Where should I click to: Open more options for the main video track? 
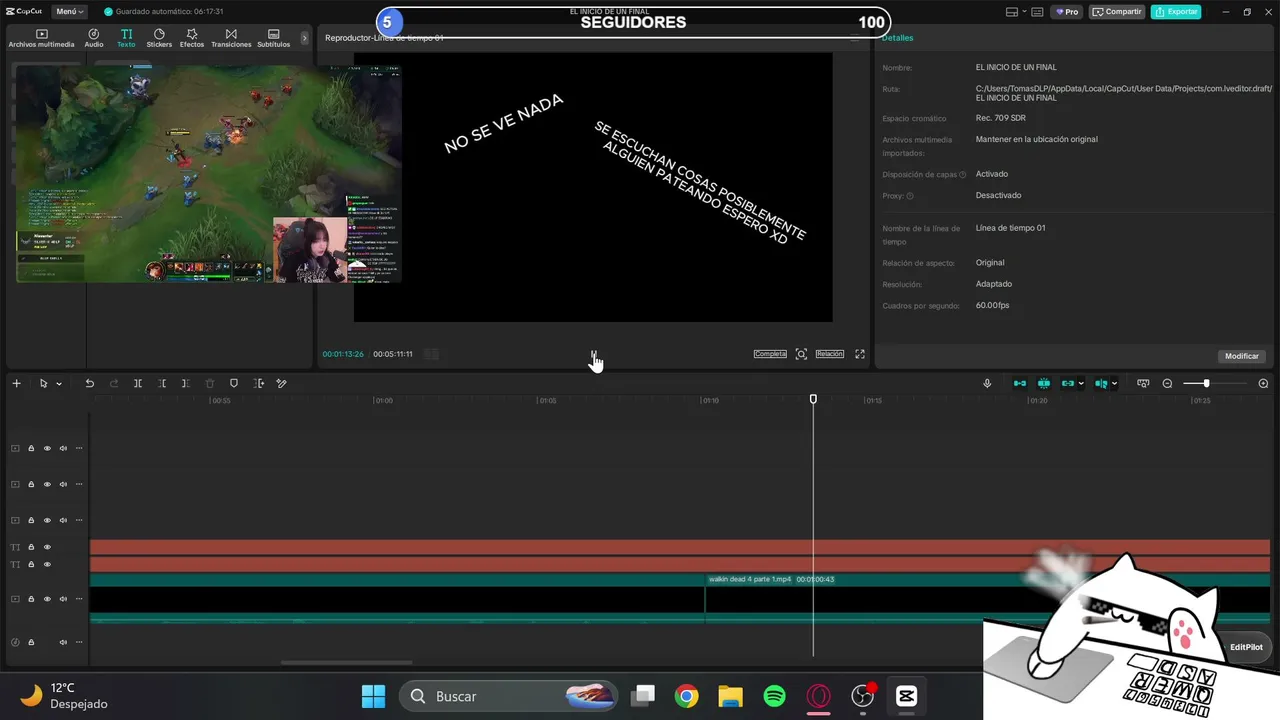(x=79, y=599)
